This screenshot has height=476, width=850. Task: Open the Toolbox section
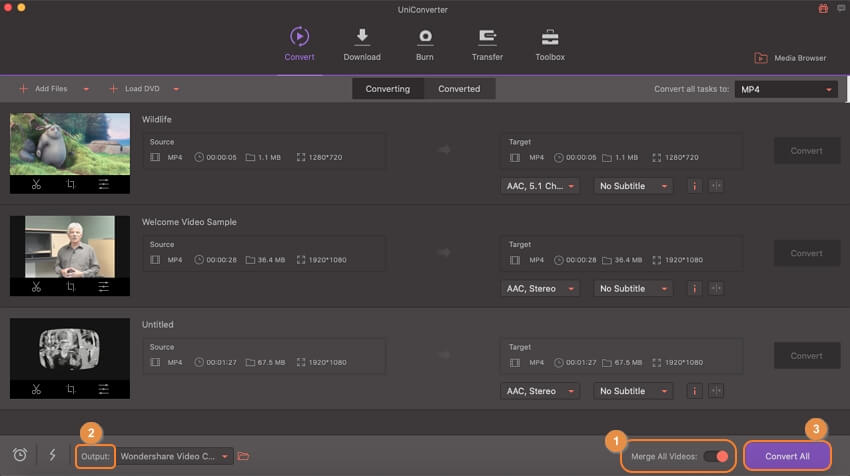550,44
